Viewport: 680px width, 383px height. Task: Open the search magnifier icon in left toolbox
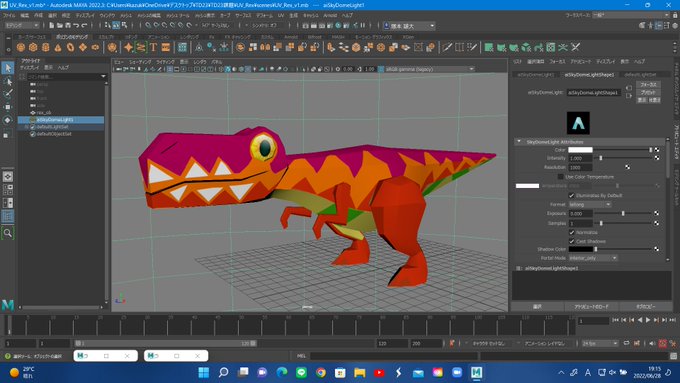(x=8, y=233)
